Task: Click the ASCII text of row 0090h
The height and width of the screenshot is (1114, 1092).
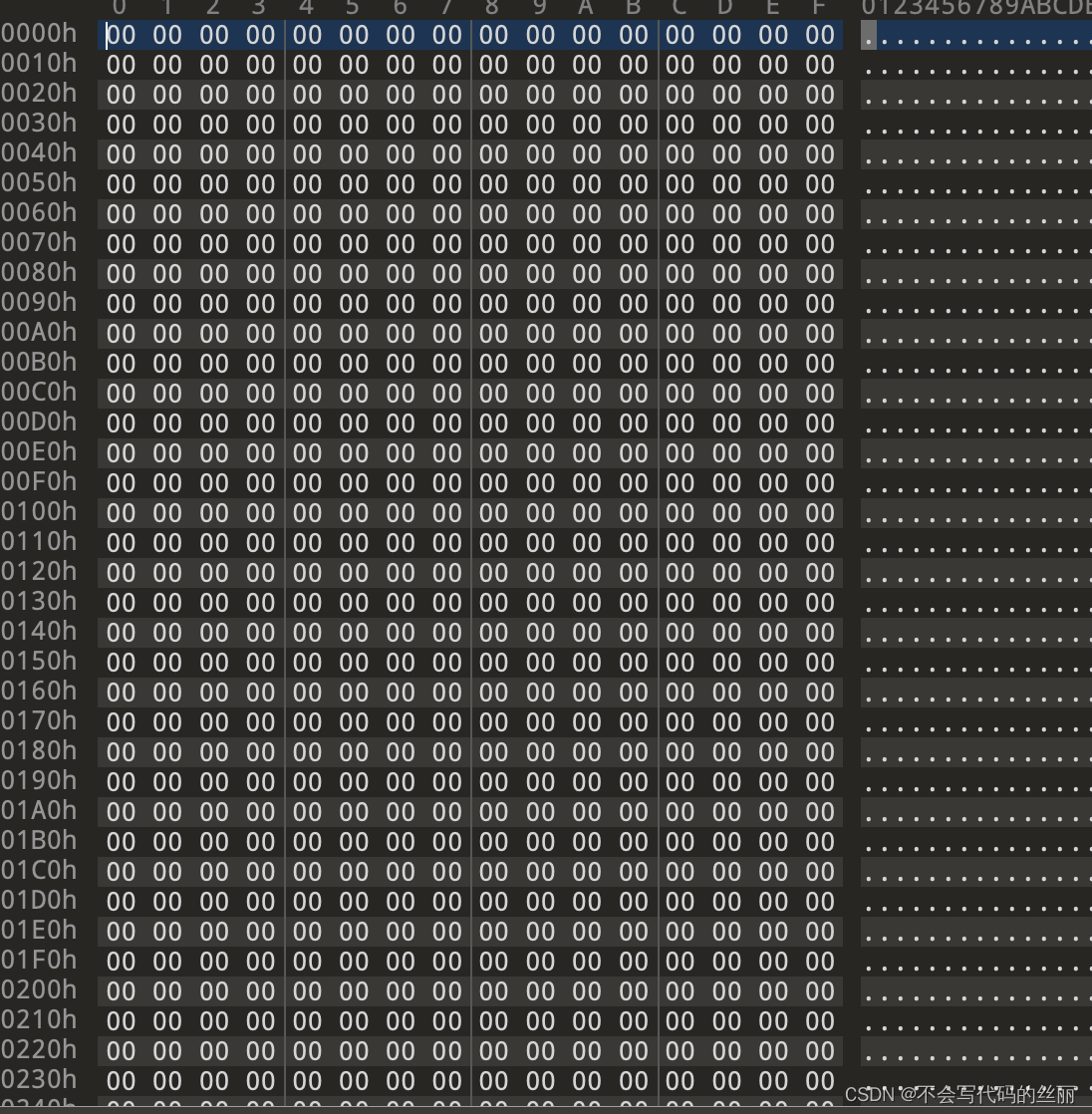Action: pos(976,304)
